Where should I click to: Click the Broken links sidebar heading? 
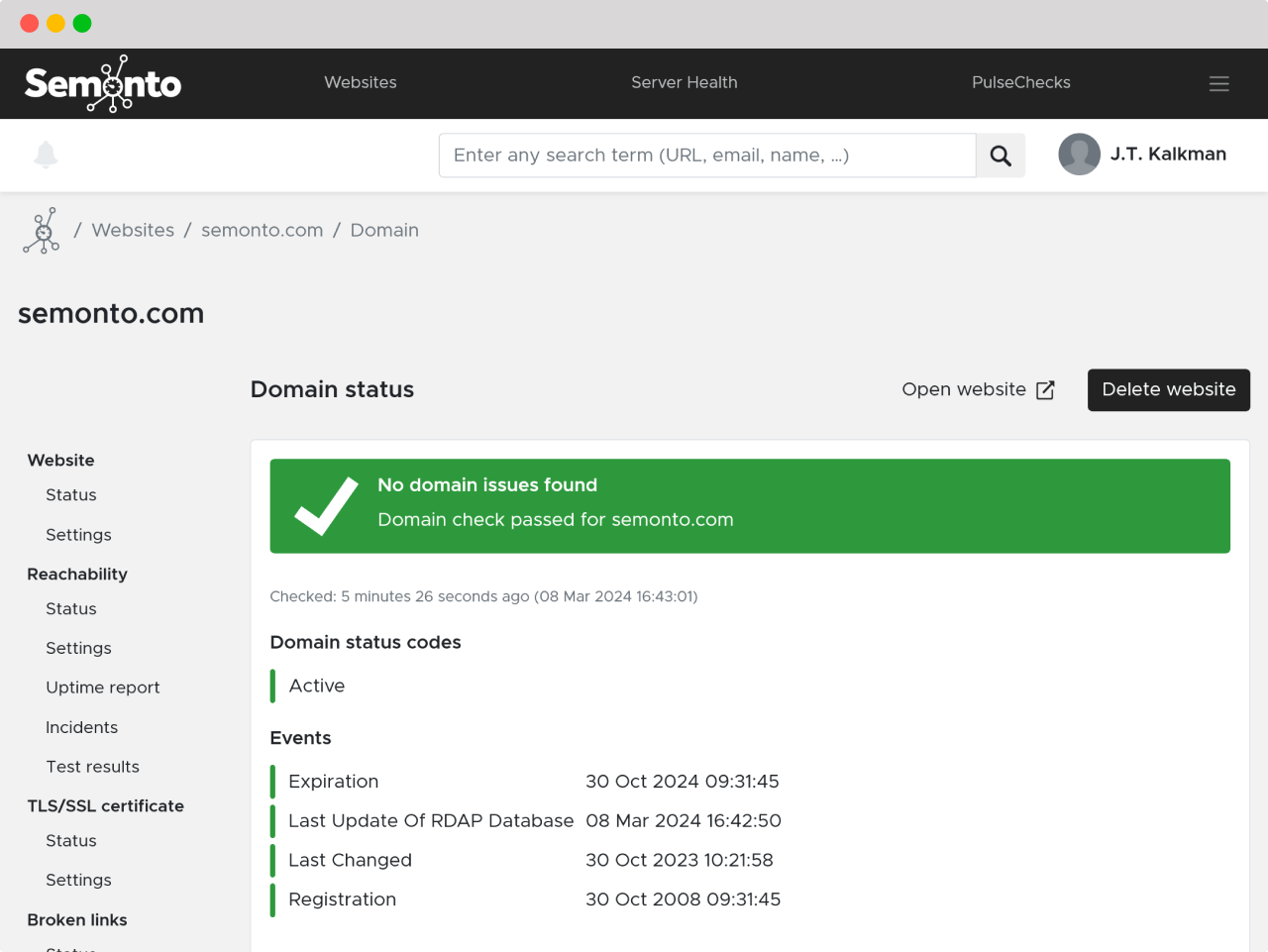tap(77, 920)
